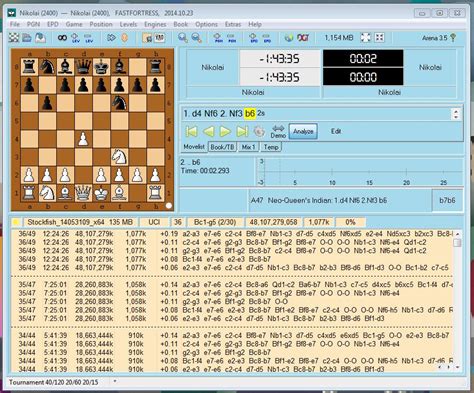
Task: Click the Tournament 40/120 time control status
Action: pos(53,382)
